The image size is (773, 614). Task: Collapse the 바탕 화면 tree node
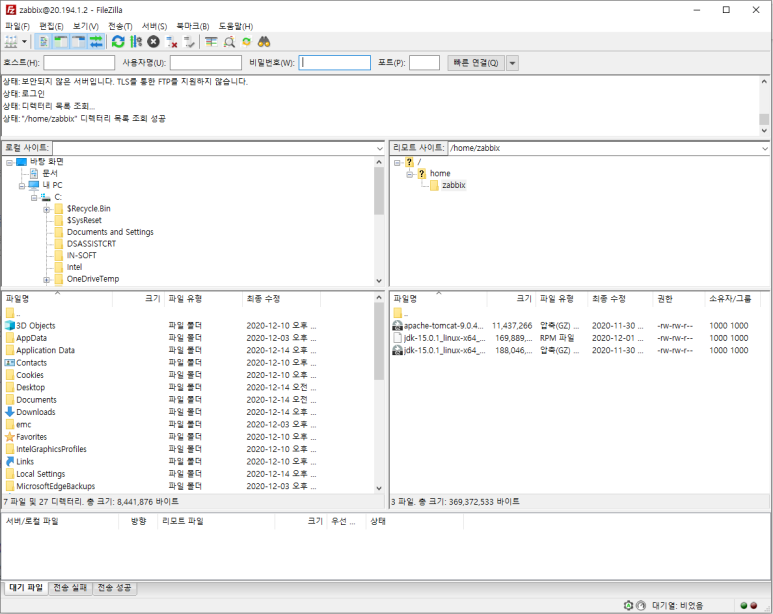click(x=9, y=162)
